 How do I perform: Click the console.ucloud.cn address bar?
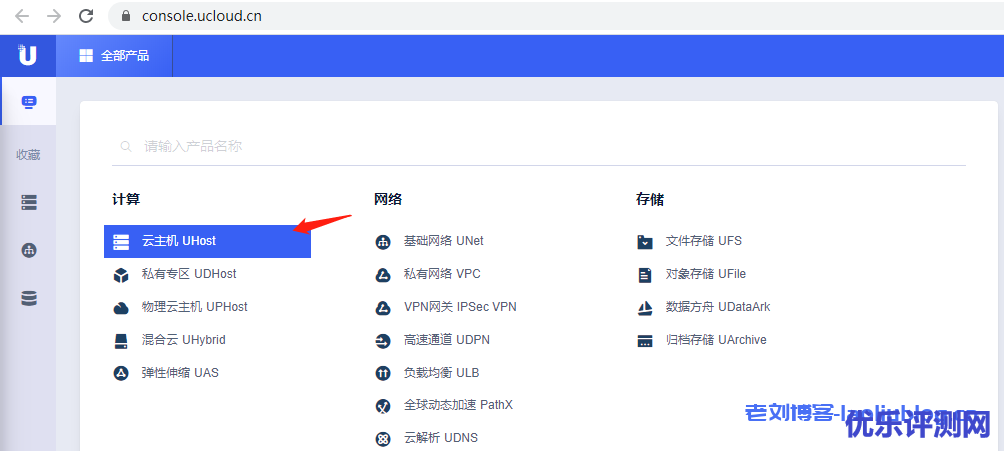click(x=556, y=16)
